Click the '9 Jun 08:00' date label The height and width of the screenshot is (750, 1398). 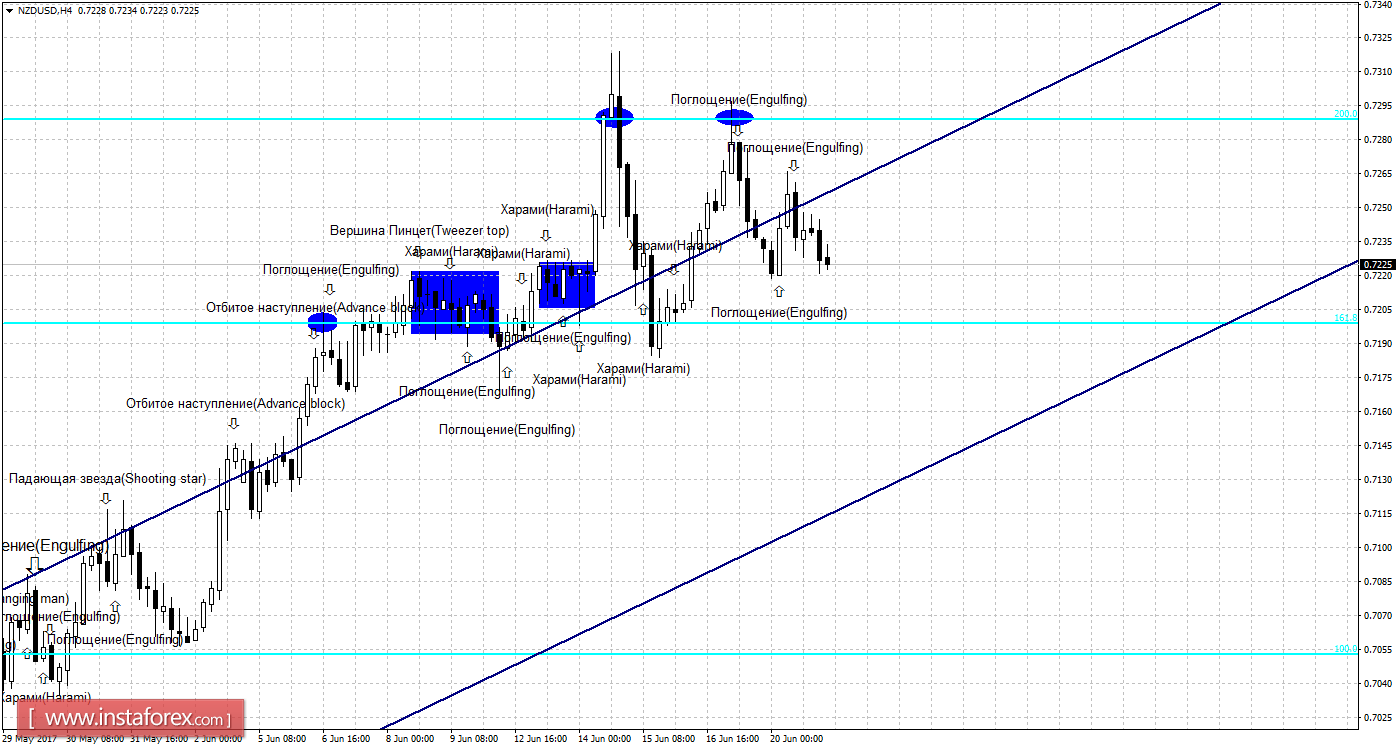[x=473, y=739]
